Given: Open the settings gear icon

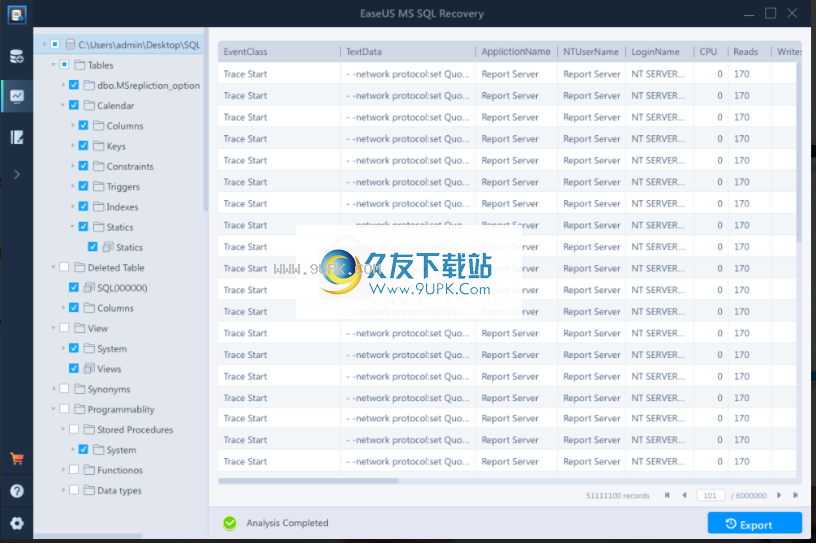Looking at the screenshot, I should tap(17, 523).
